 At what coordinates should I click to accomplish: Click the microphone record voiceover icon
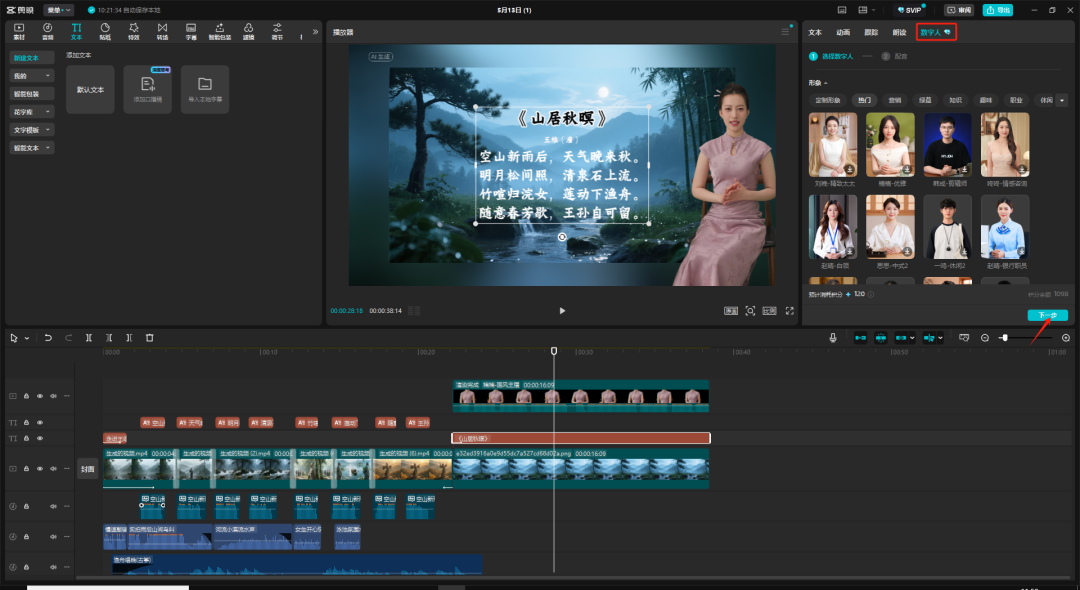pyautogui.click(x=832, y=338)
